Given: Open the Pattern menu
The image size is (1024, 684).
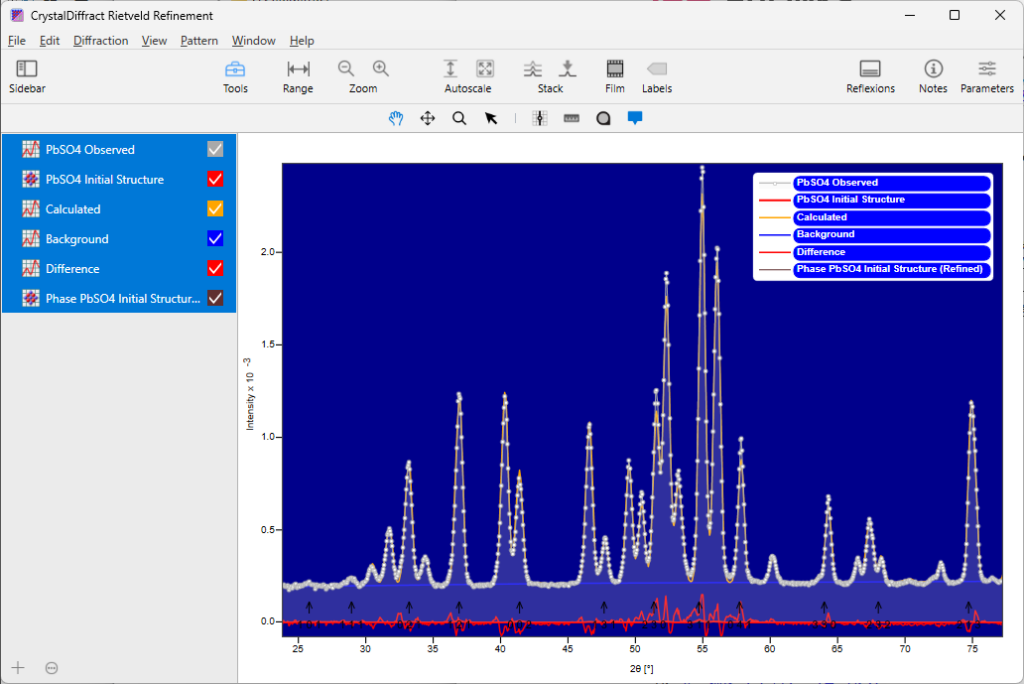Looking at the screenshot, I should point(199,41).
